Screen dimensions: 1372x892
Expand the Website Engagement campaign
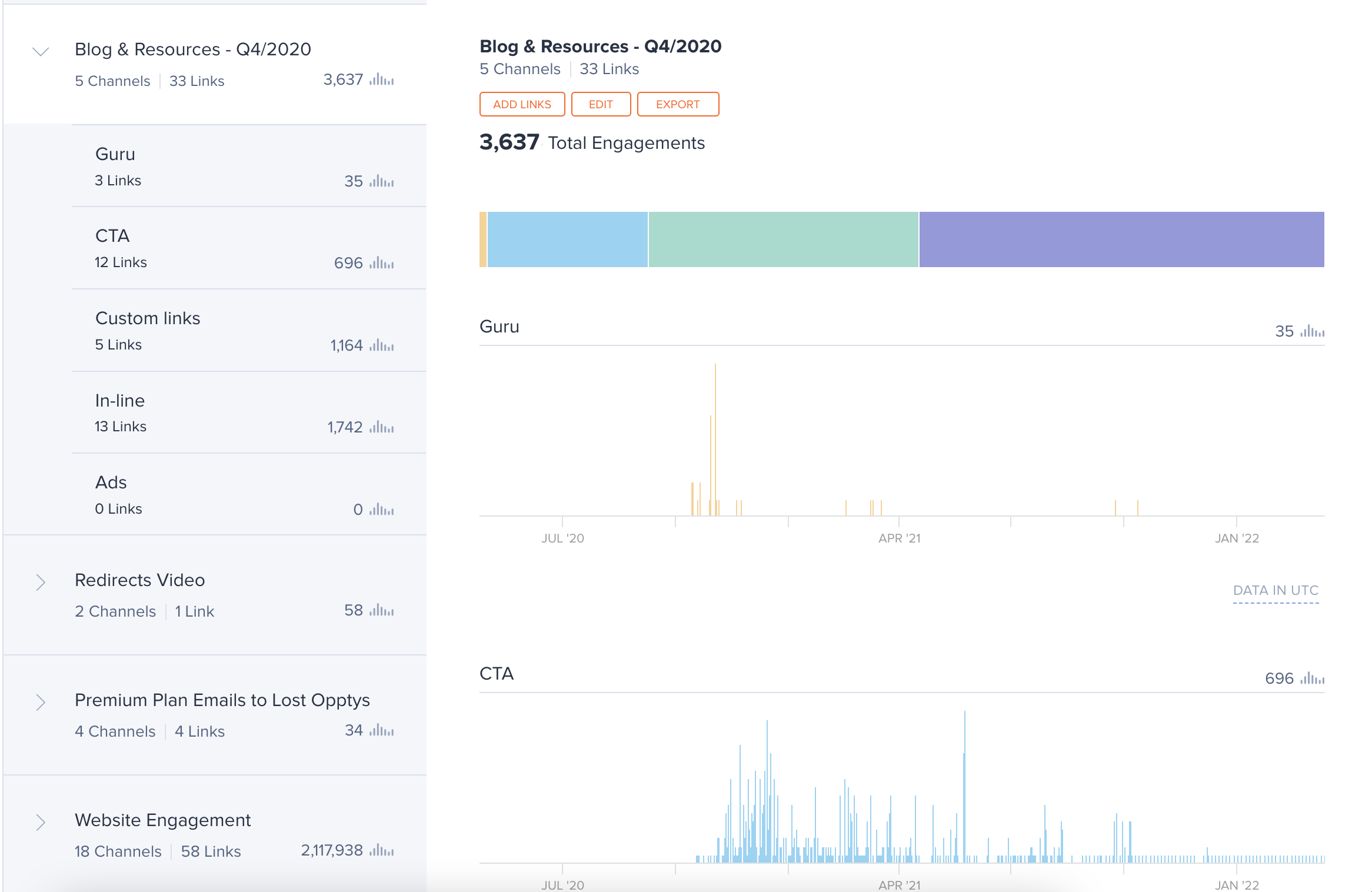point(40,823)
